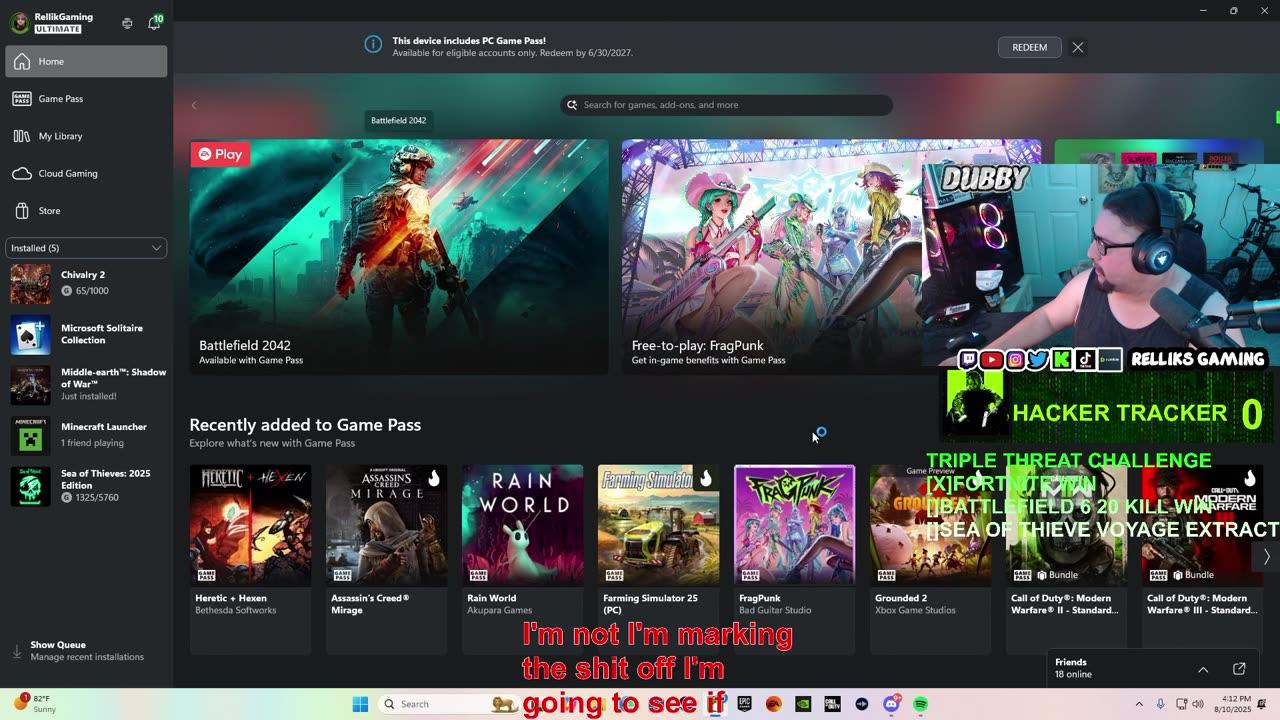Open the weather widget showing 82°F

point(34,704)
